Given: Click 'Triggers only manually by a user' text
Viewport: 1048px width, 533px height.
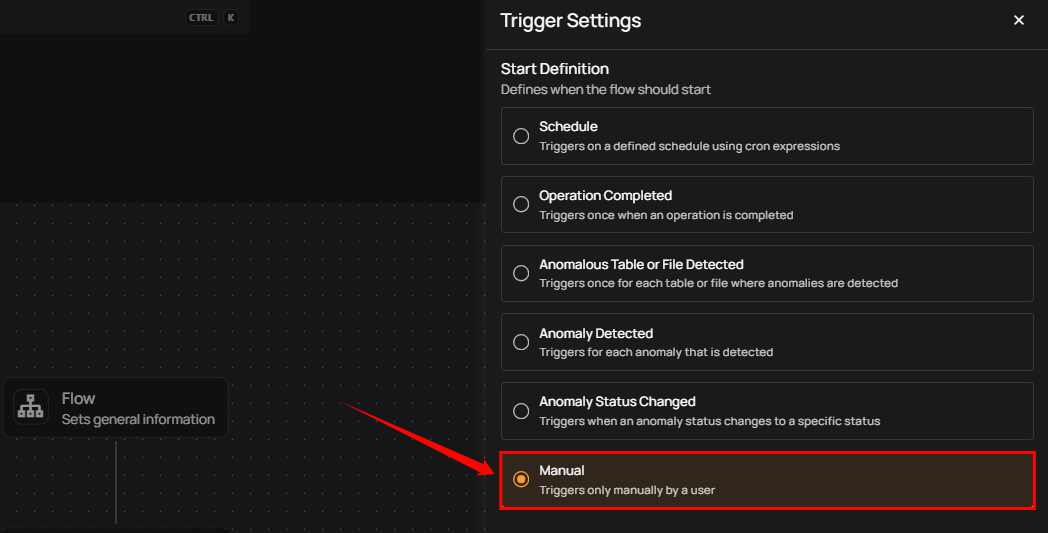Looking at the screenshot, I should click(627, 490).
